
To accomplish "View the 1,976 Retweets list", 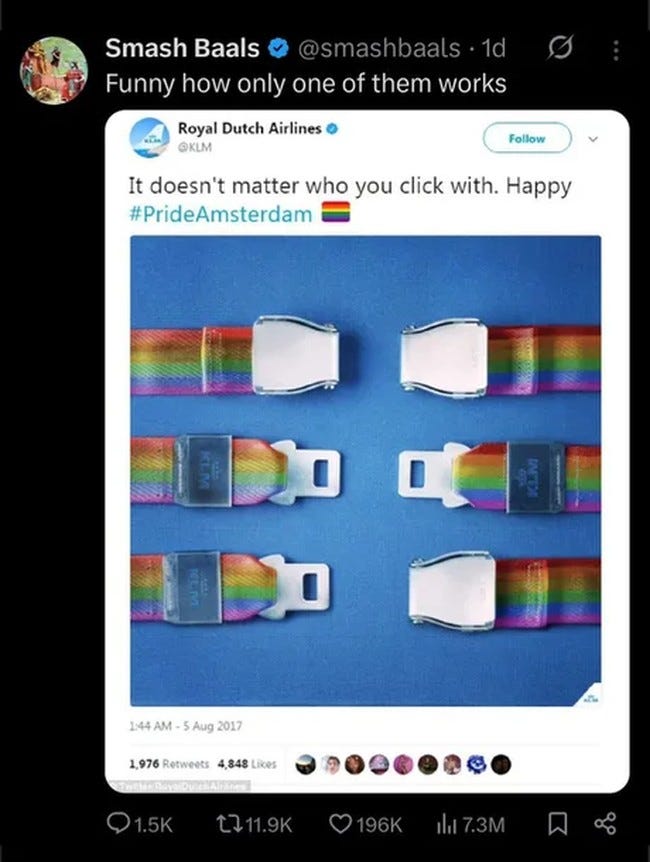I will pyautogui.click(x=169, y=764).
